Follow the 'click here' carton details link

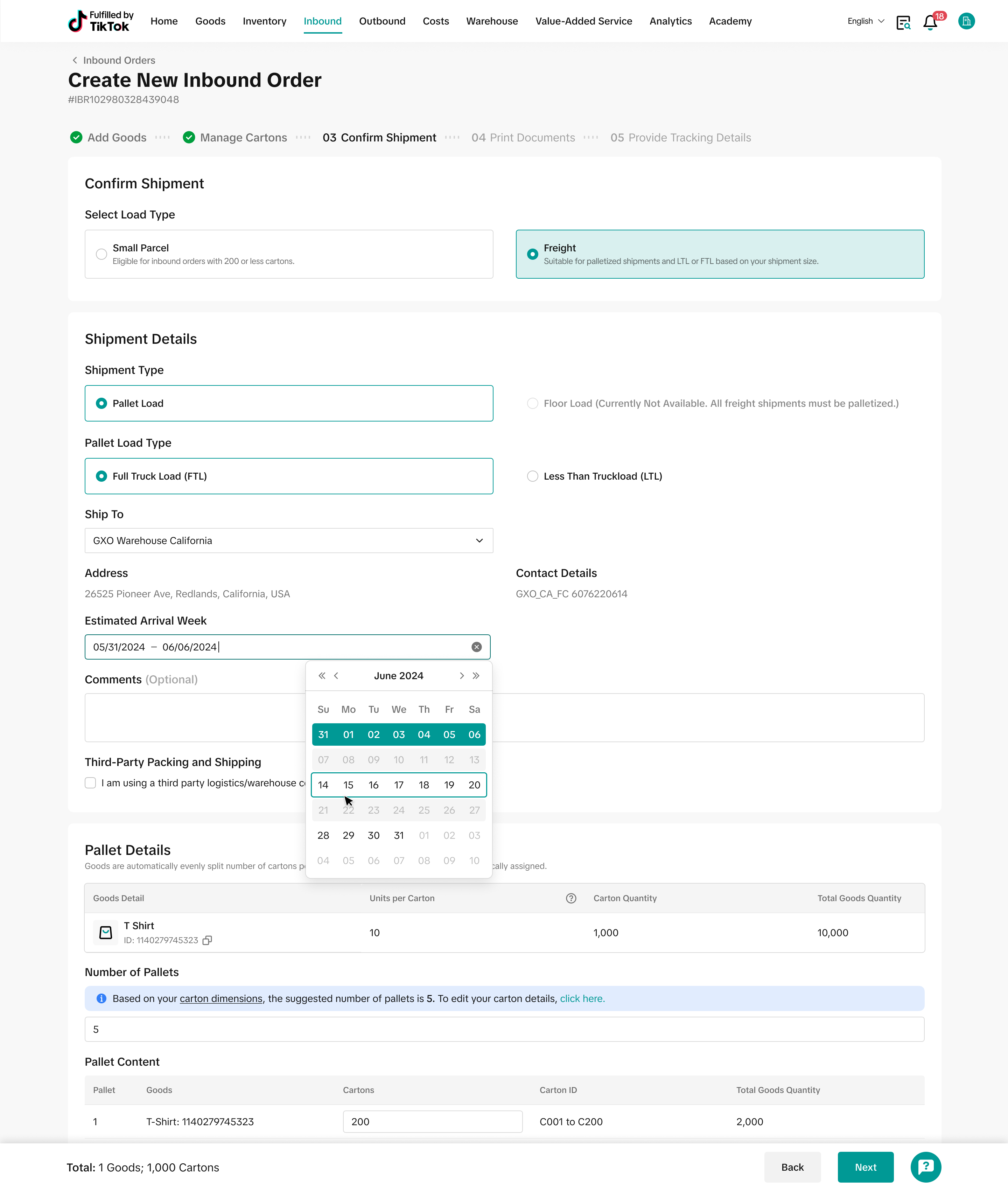[x=582, y=998]
